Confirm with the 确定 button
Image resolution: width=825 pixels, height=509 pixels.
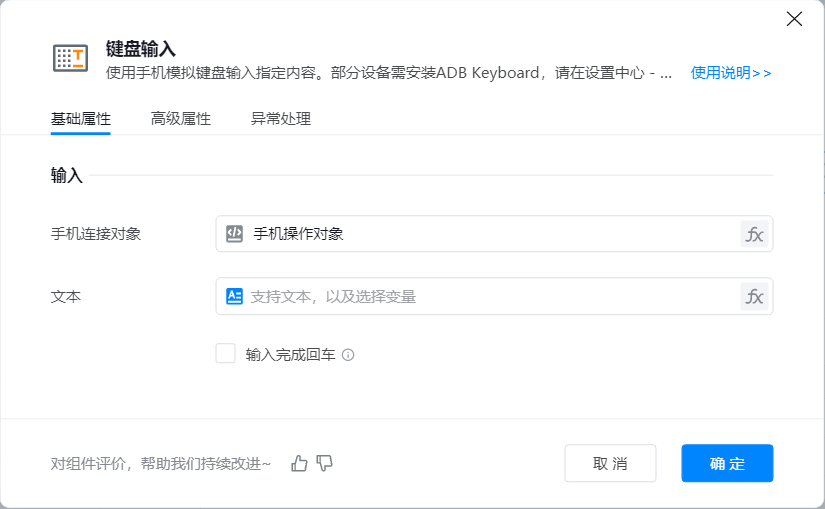(727, 463)
